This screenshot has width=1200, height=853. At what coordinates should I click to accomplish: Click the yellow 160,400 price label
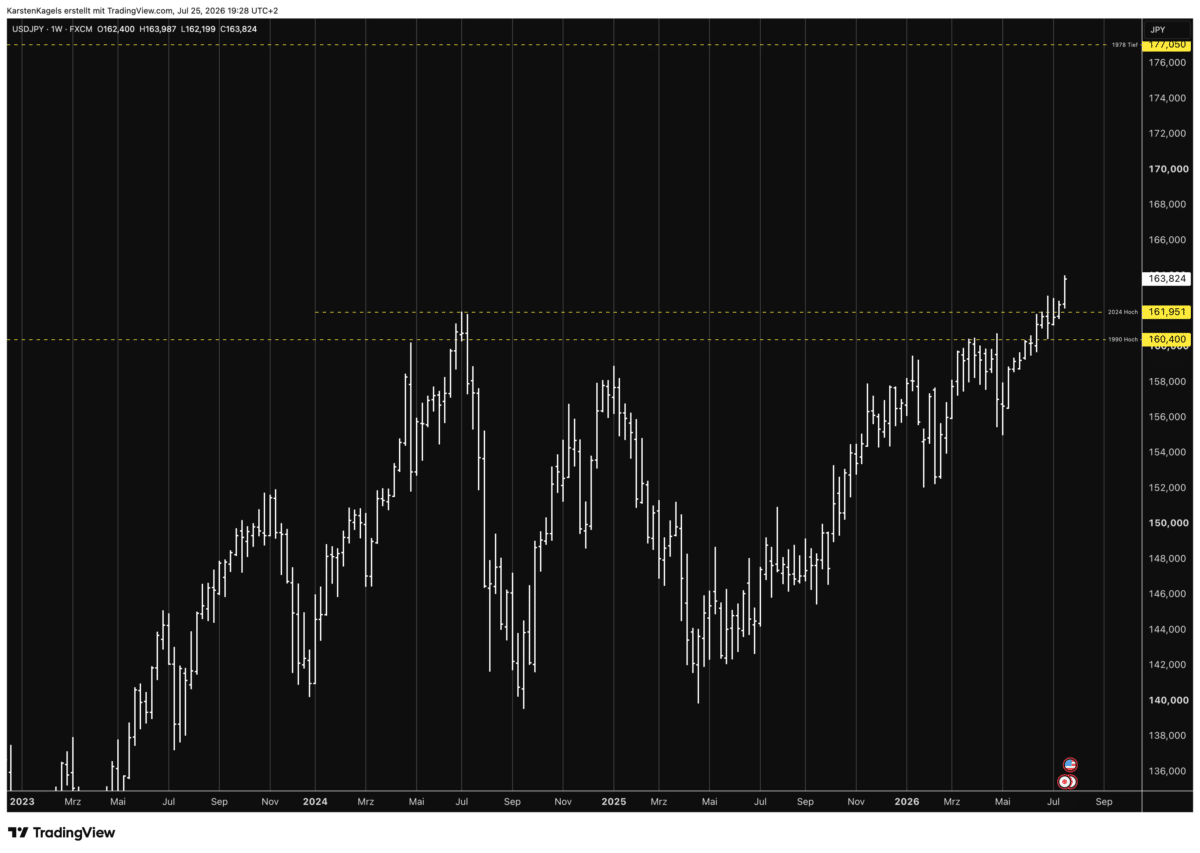[x=1167, y=339]
